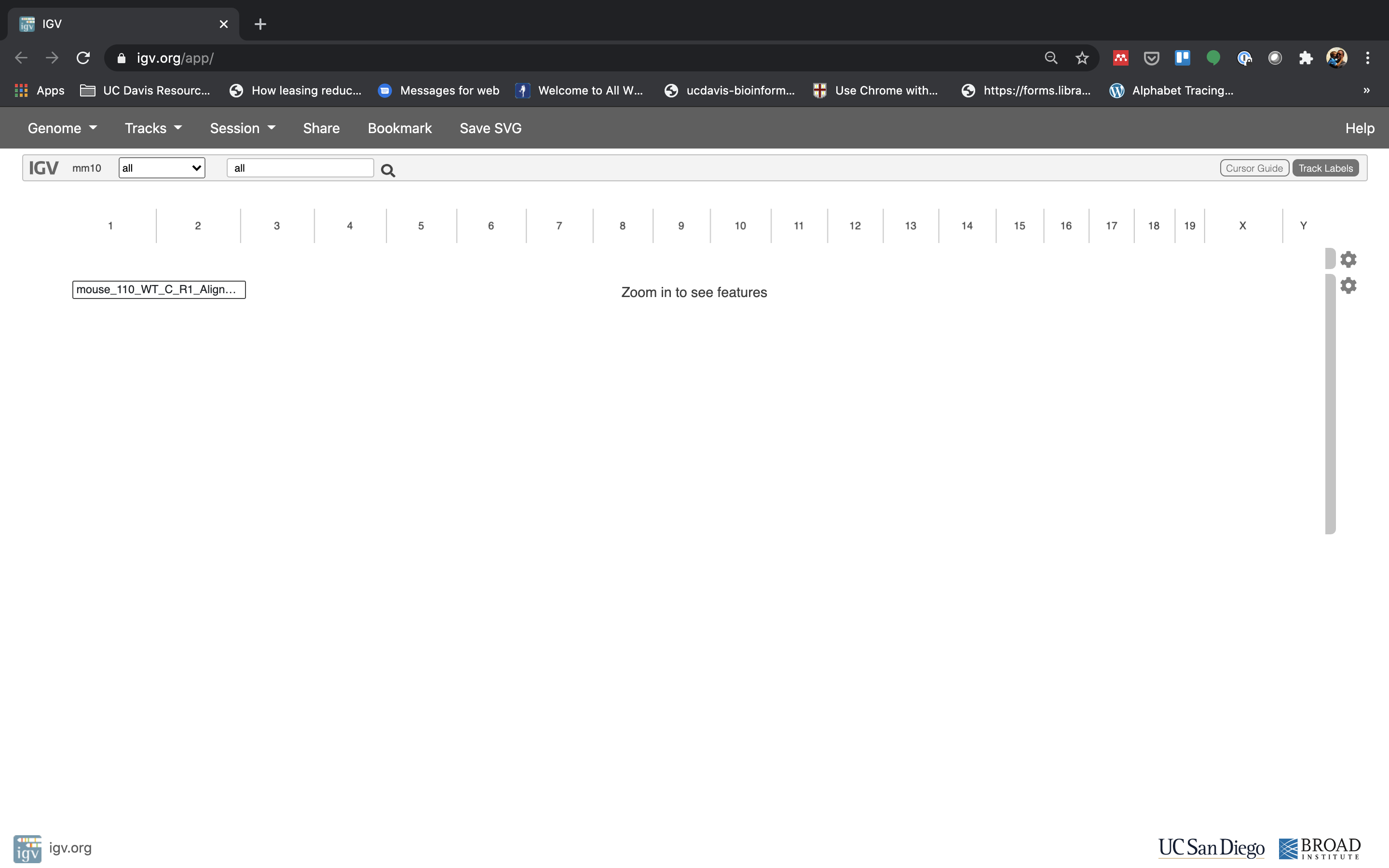The image size is (1389, 868).
Task: Click the Track Labels button
Action: point(1325,168)
